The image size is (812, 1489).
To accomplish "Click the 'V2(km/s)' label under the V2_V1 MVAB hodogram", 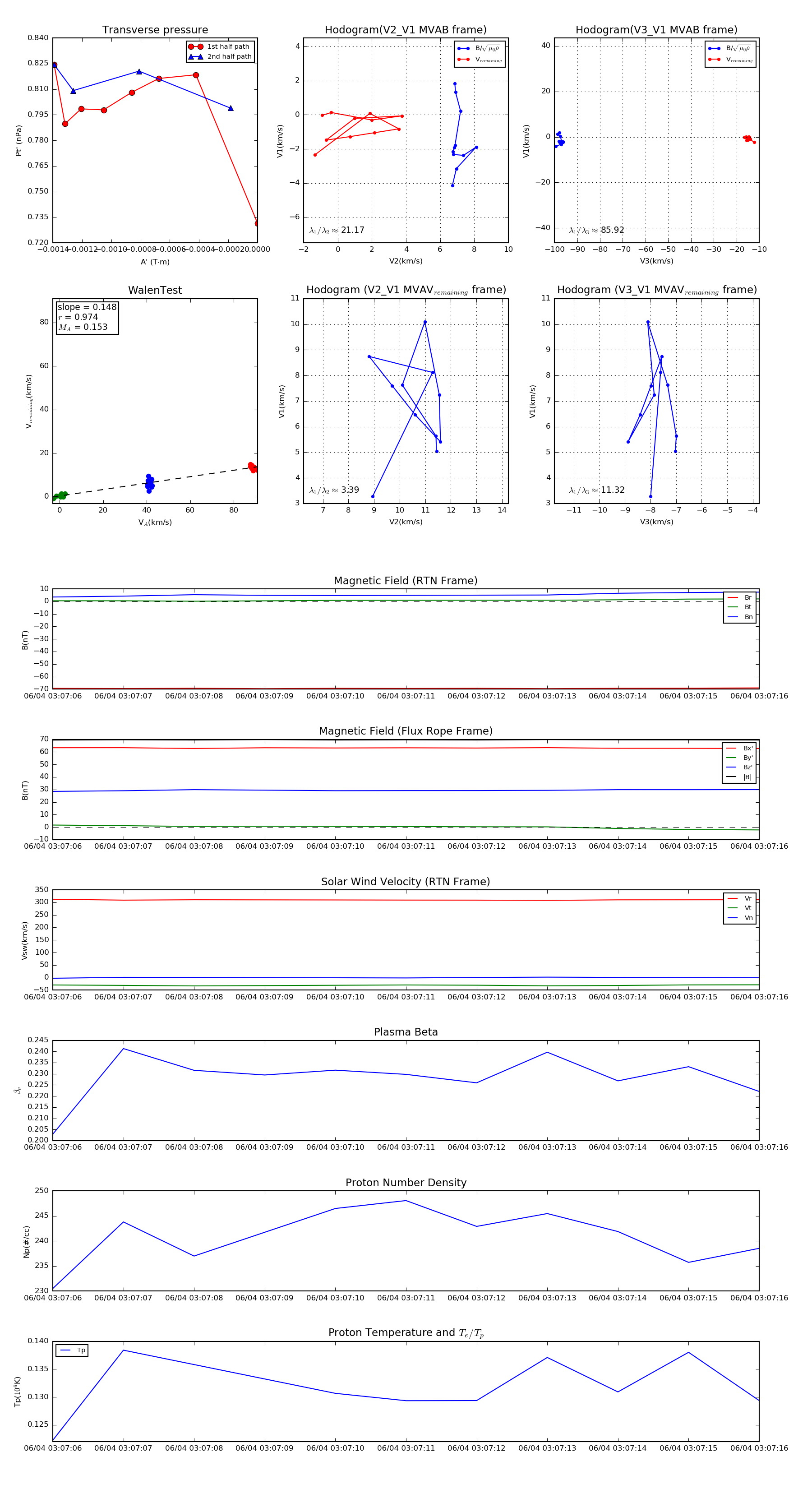I will [406, 261].
